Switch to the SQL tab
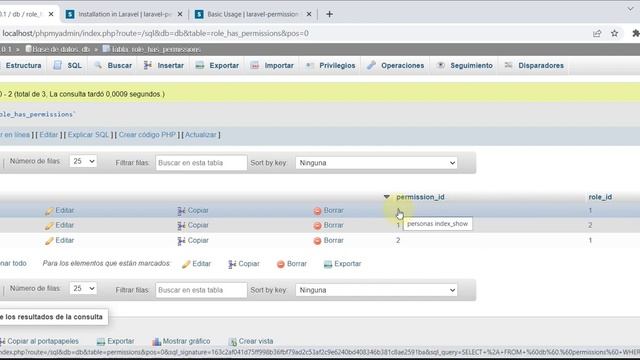This screenshot has width=640, height=360. [x=68, y=65]
